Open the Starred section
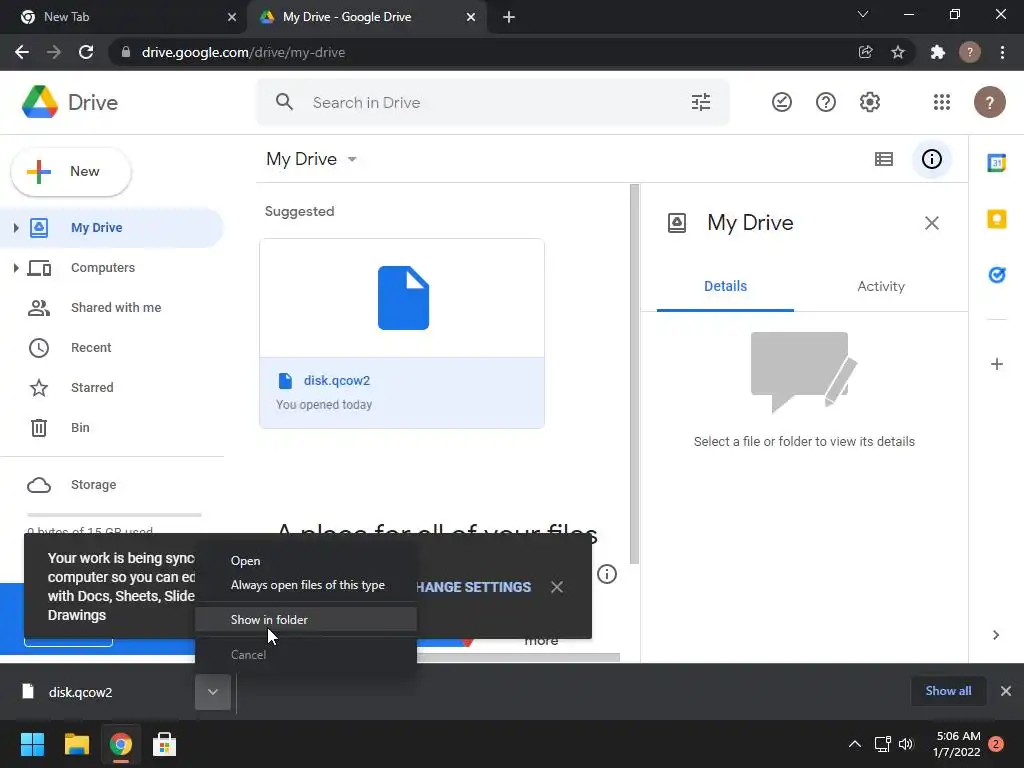Screen dimensions: 1024x768 111,387
